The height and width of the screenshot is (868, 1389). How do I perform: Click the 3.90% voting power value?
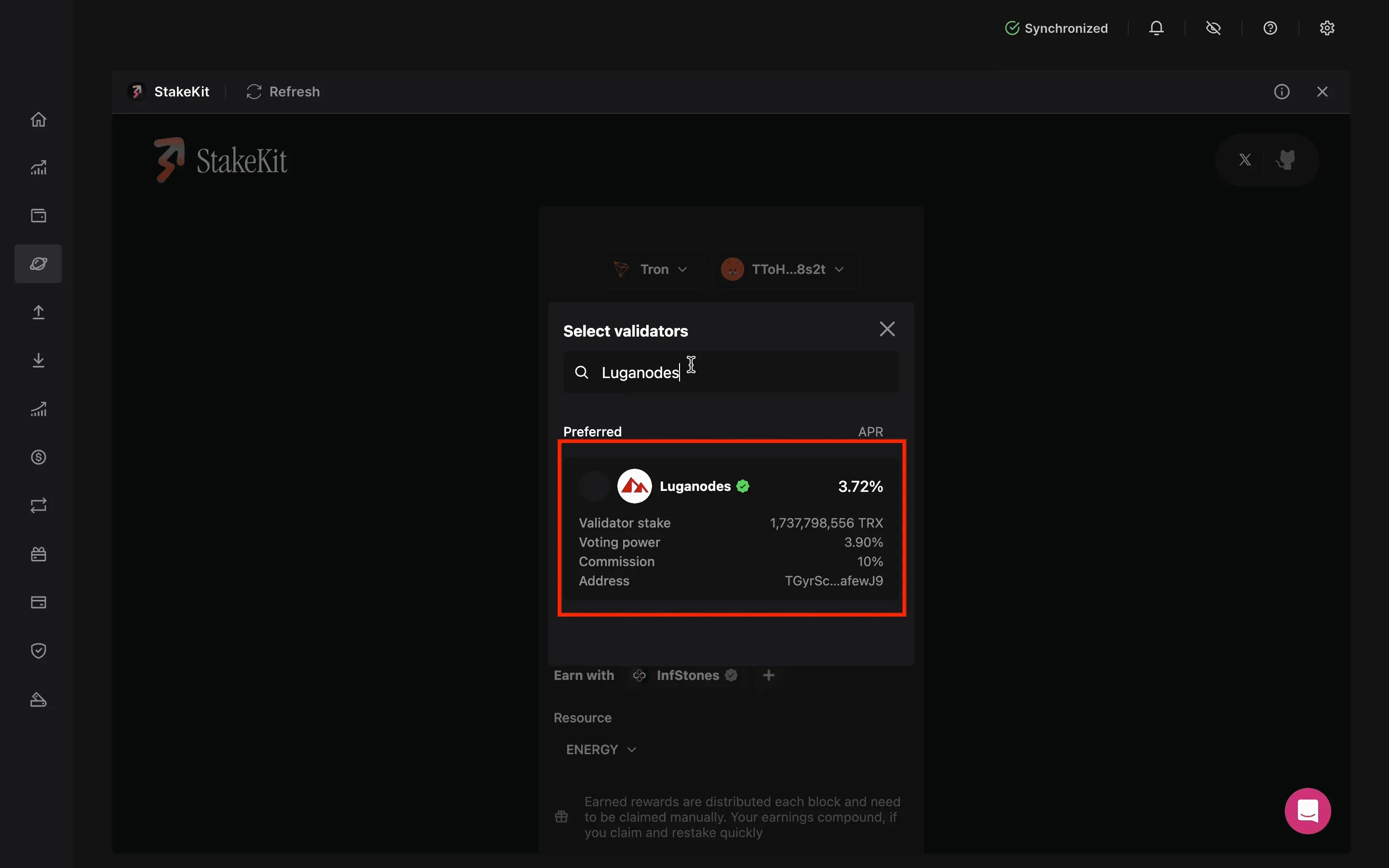(863, 542)
